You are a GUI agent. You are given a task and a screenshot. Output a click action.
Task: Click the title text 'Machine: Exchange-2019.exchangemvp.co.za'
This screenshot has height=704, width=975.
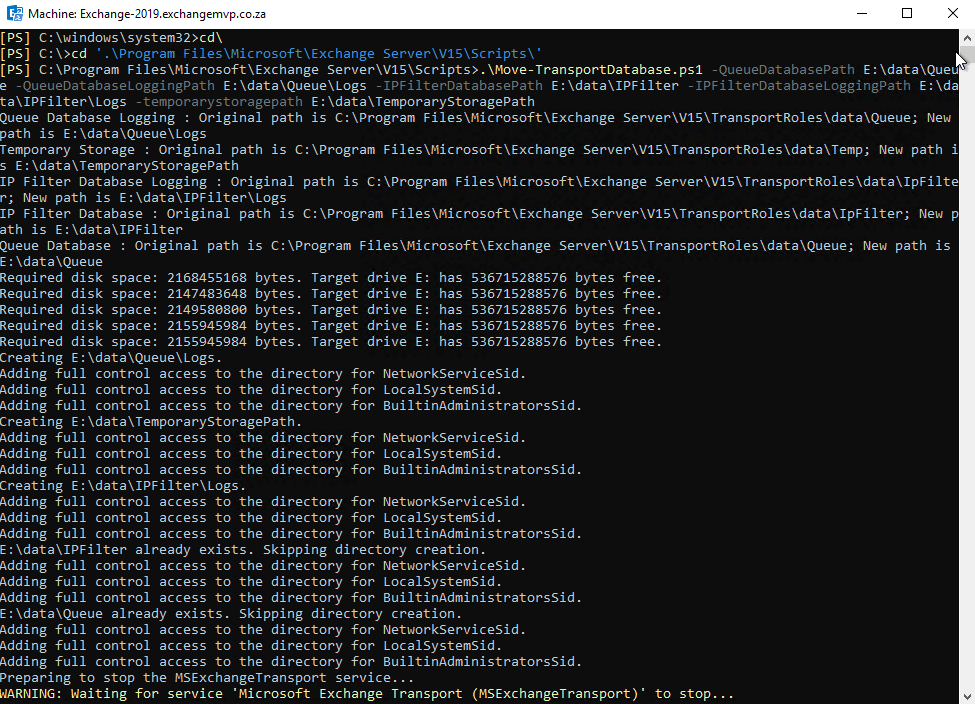(147, 14)
